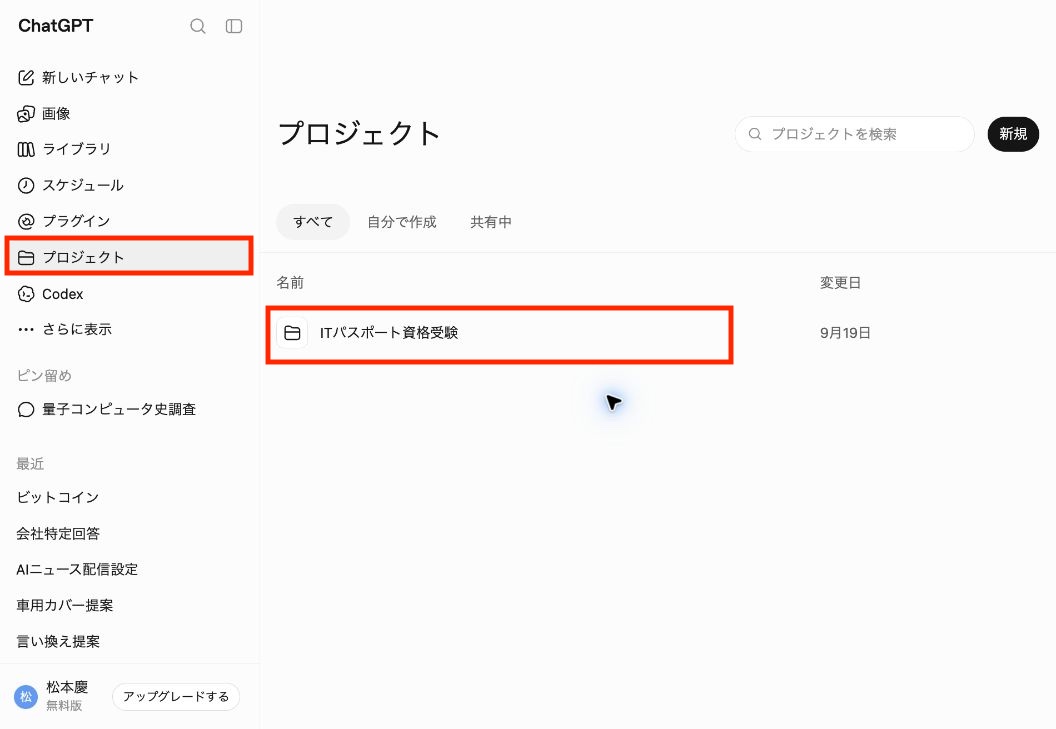Click the 無料版 plan label
The height and width of the screenshot is (729, 1056).
(x=64, y=705)
